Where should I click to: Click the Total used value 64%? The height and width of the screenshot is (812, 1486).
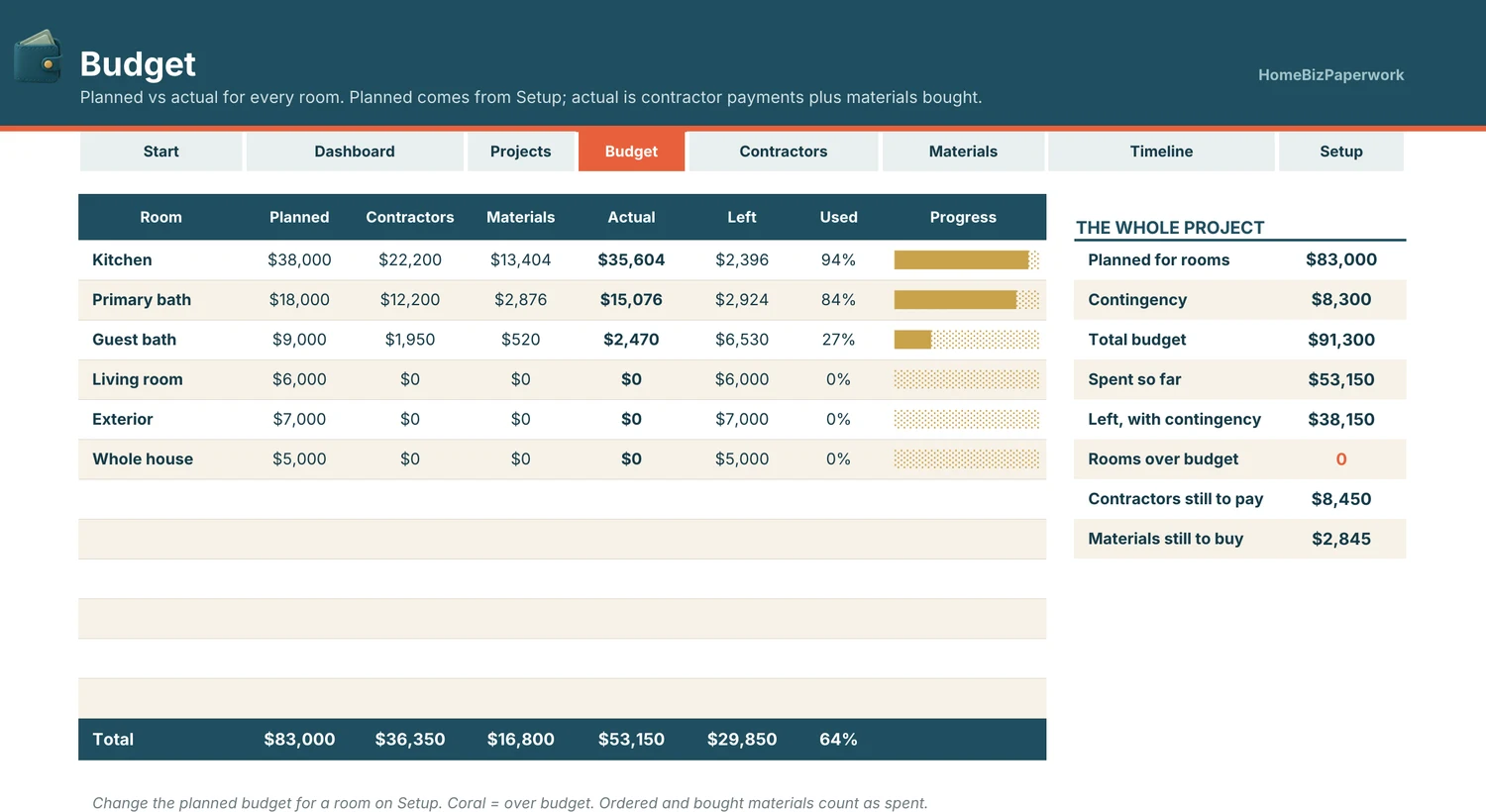pos(838,740)
